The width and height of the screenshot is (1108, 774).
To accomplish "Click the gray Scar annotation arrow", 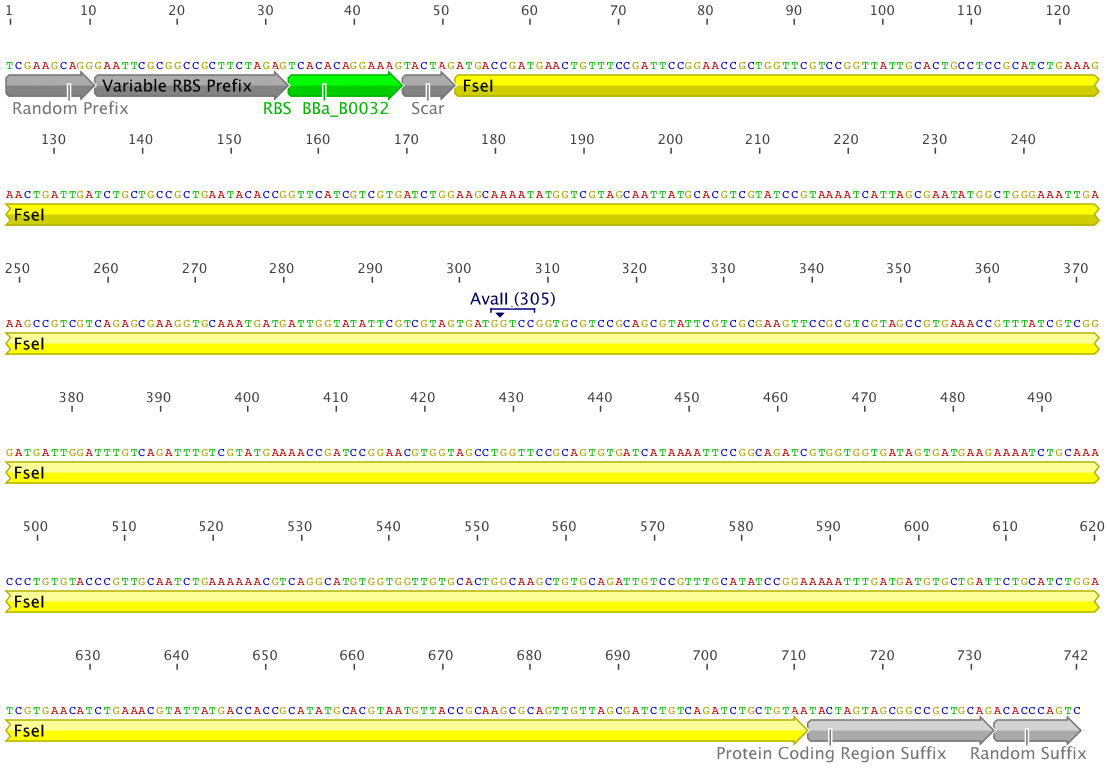I will (426, 86).
